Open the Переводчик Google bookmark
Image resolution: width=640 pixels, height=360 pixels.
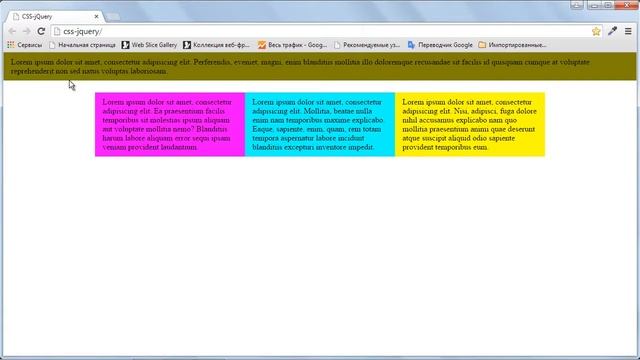[x=440, y=45]
